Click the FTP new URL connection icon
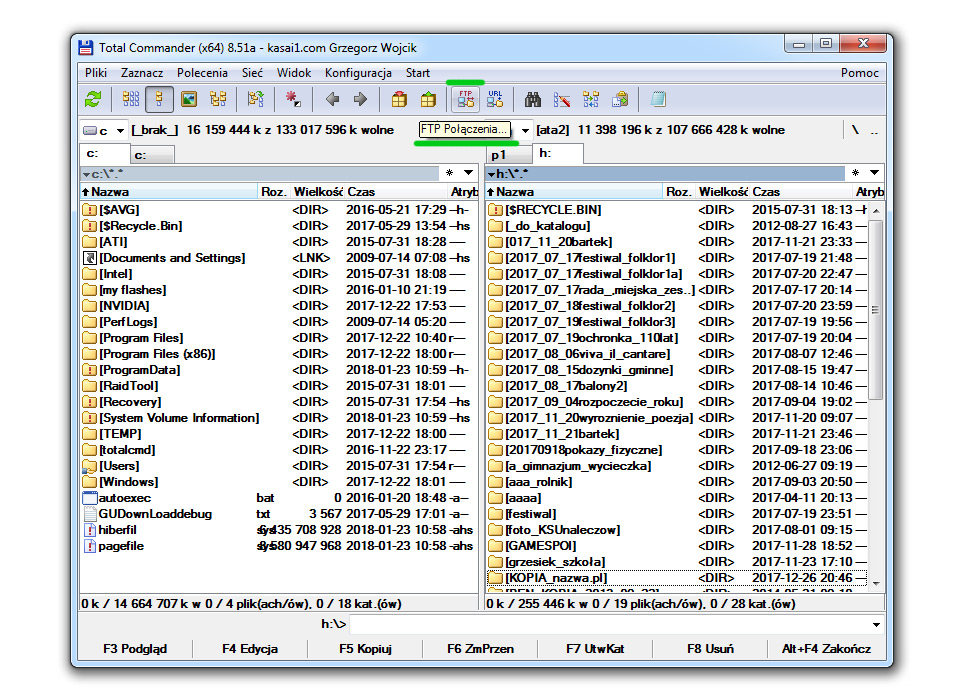Image resolution: width=960 pixels, height=698 pixels. pos(495,99)
